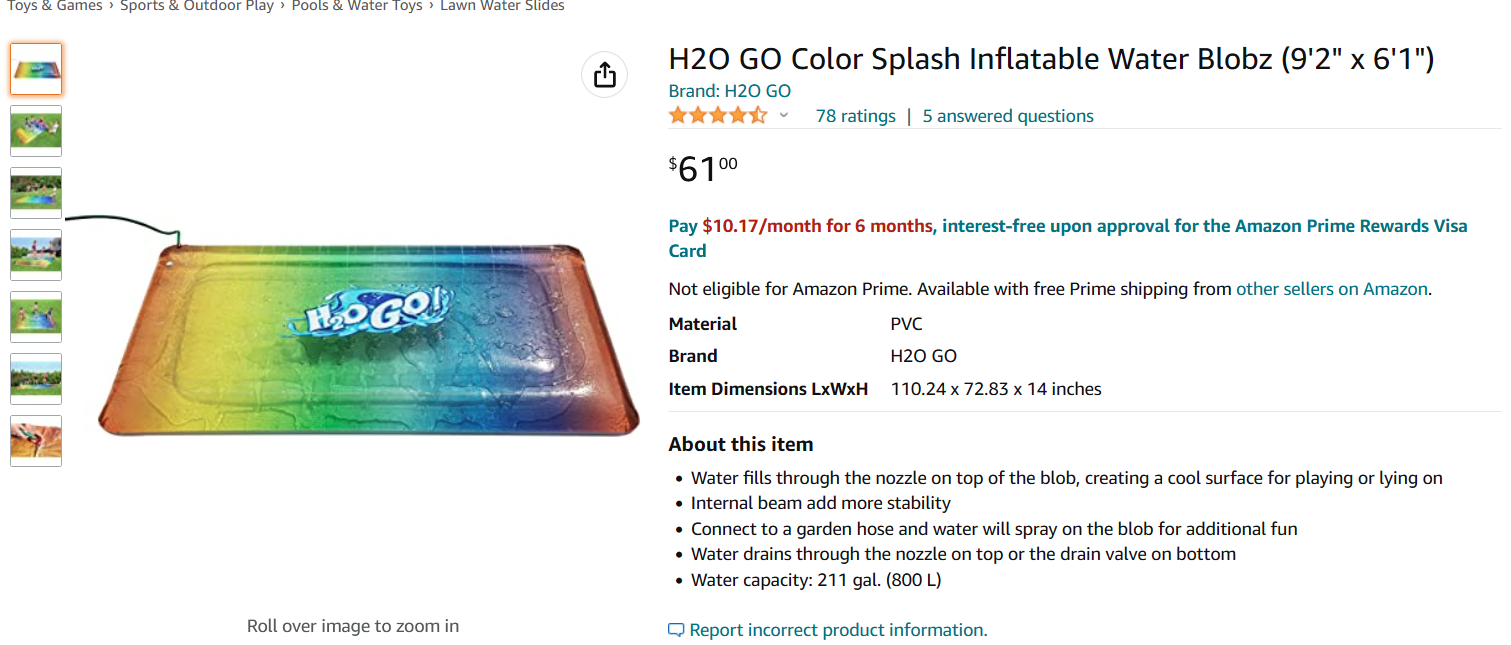Image resolution: width=1511 pixels, height=645 pixels.
Task: Select the first product thumbnail
Action: click(x=36, y=69)
